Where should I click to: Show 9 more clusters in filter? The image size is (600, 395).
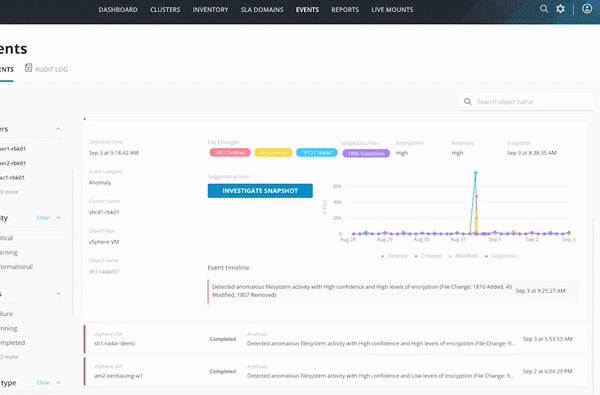(x=9, y=192)
